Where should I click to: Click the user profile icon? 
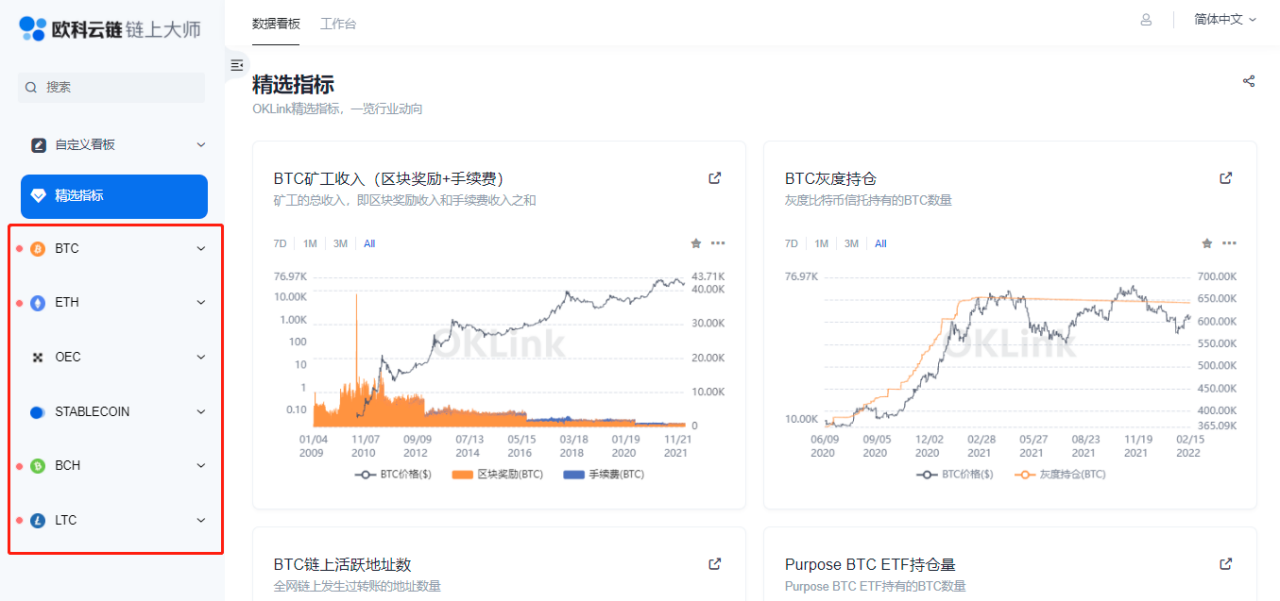point(1146,20)
